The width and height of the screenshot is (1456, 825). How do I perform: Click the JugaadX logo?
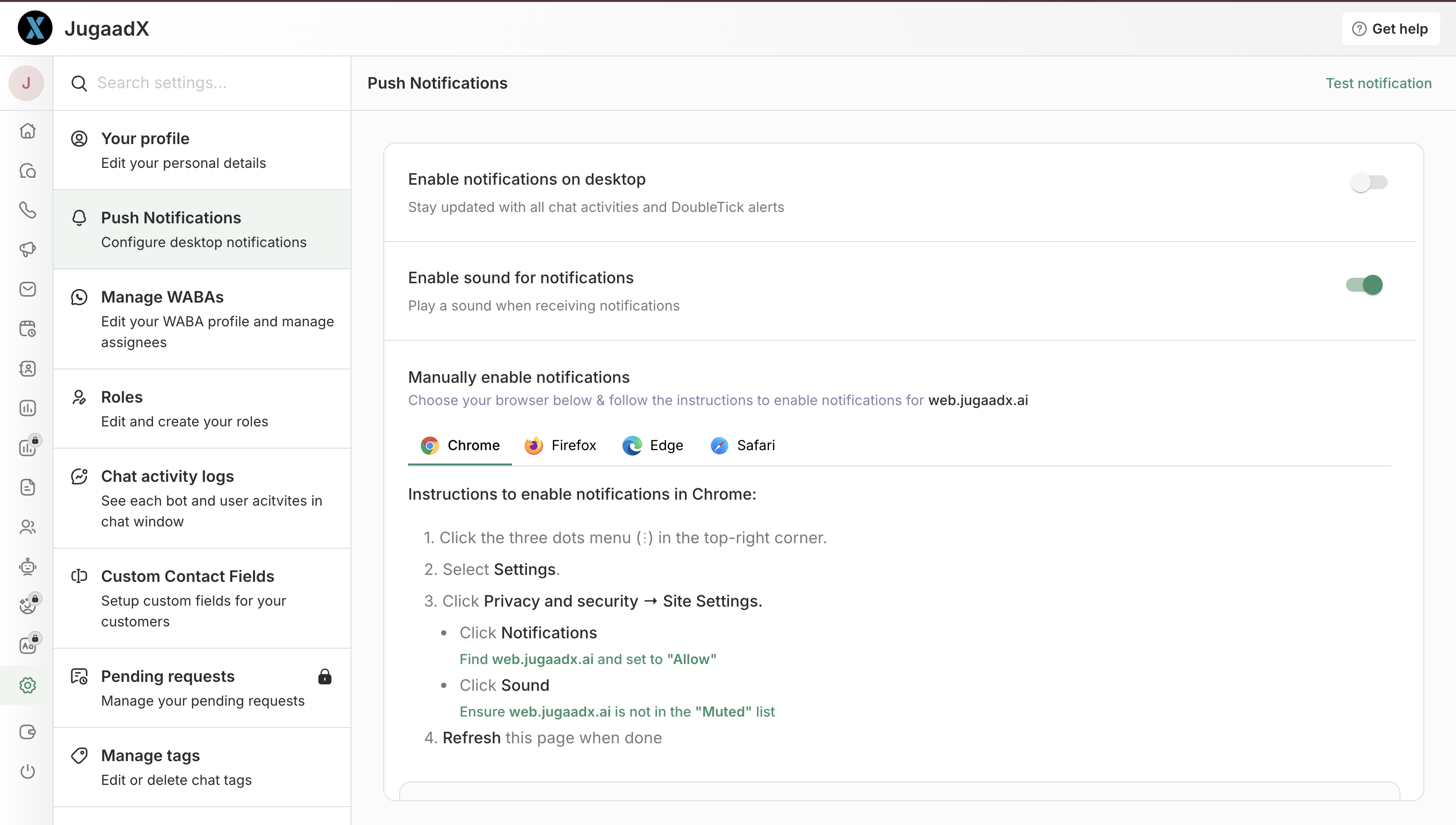[35, 28]
